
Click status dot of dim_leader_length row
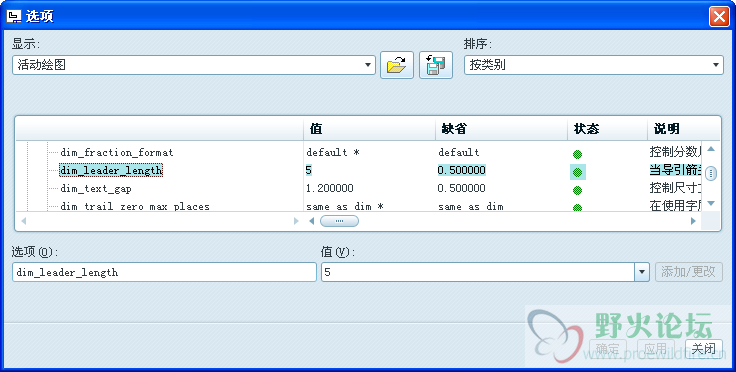pos(577,172)
